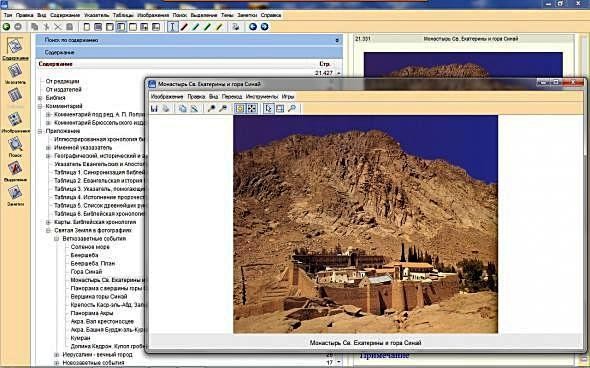Screen dimensions: 590x368
Task: Expand the Именной указатель tree node
Action: pyautogui.click(x=49, y=148)
